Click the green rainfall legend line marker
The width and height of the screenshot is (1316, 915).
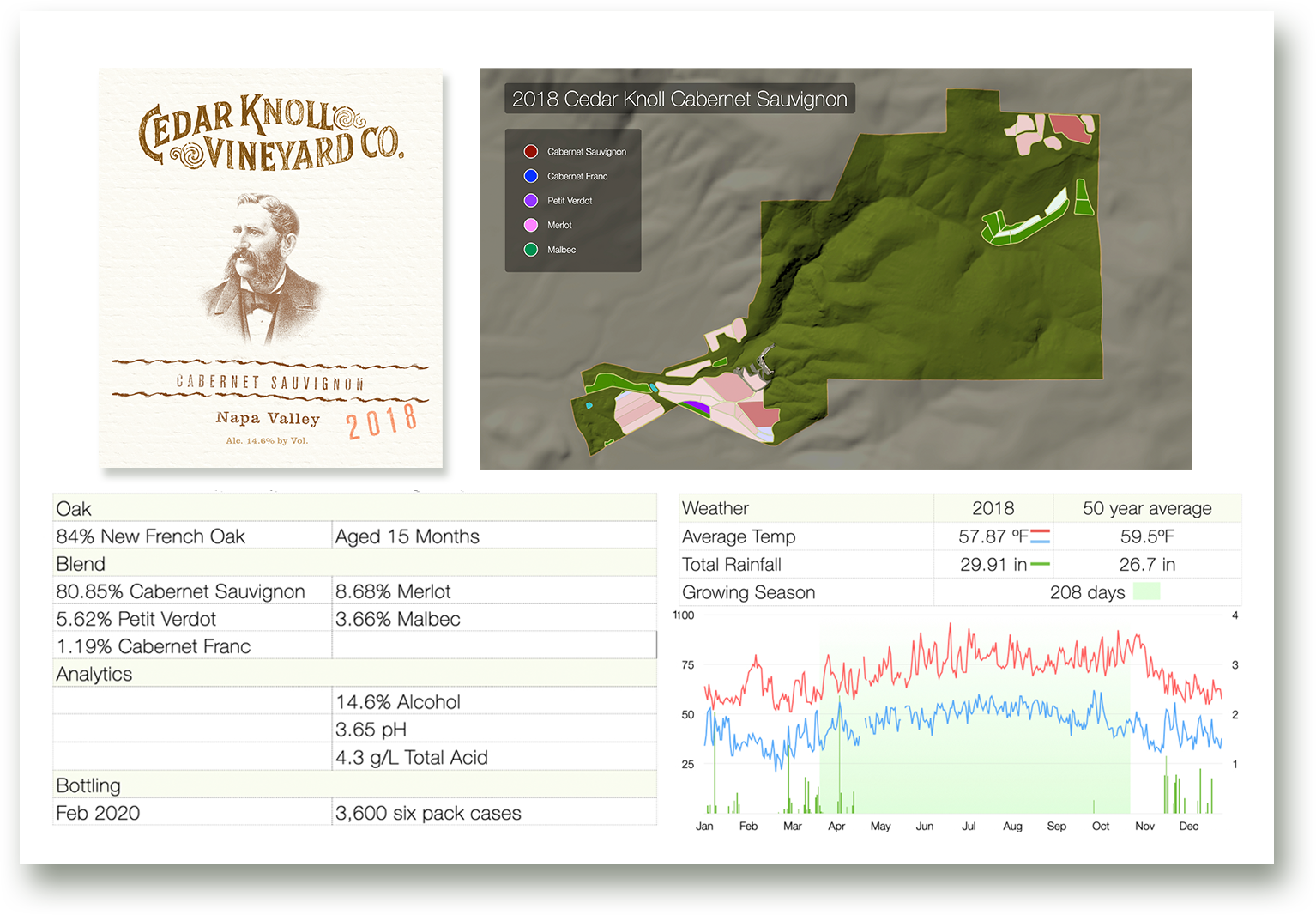pyautogui.click(x=1040, y=564)
